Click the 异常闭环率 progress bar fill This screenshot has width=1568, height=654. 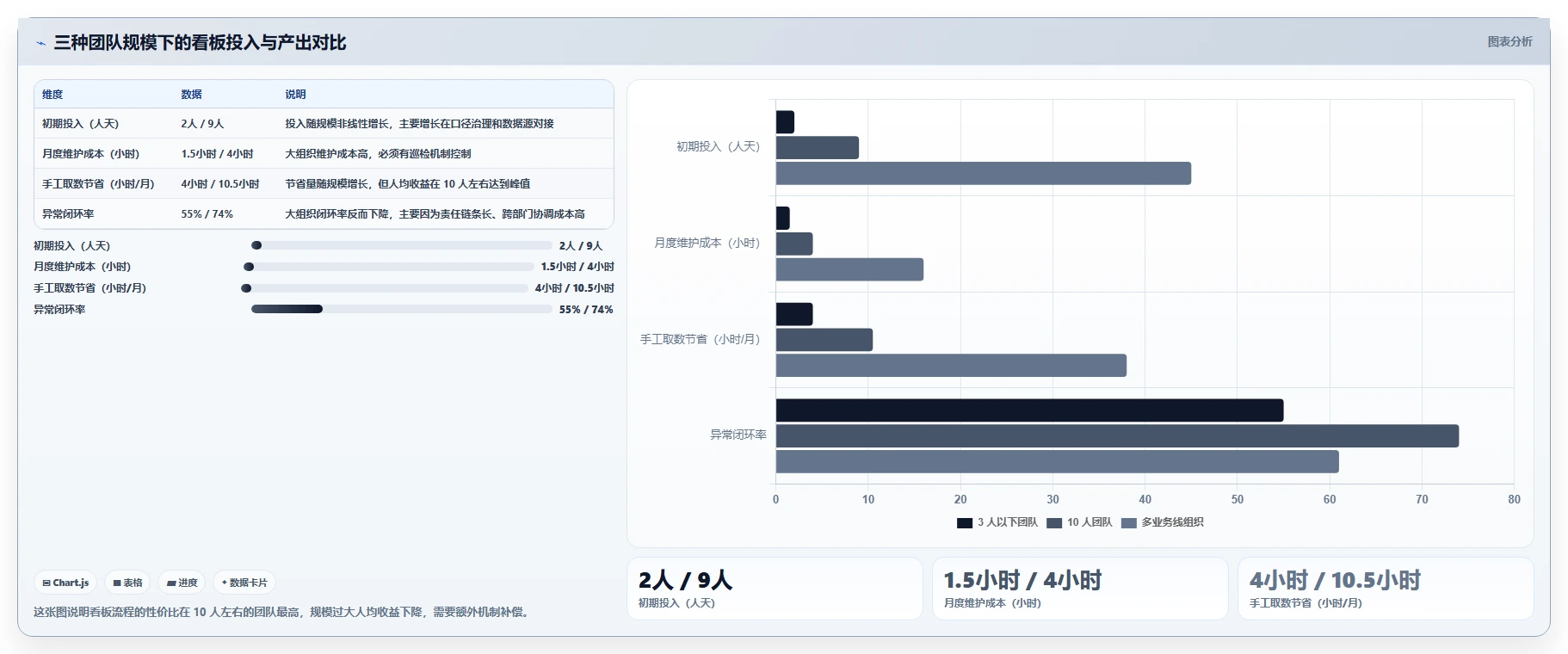pyautogui.click(x=287, y=309)
